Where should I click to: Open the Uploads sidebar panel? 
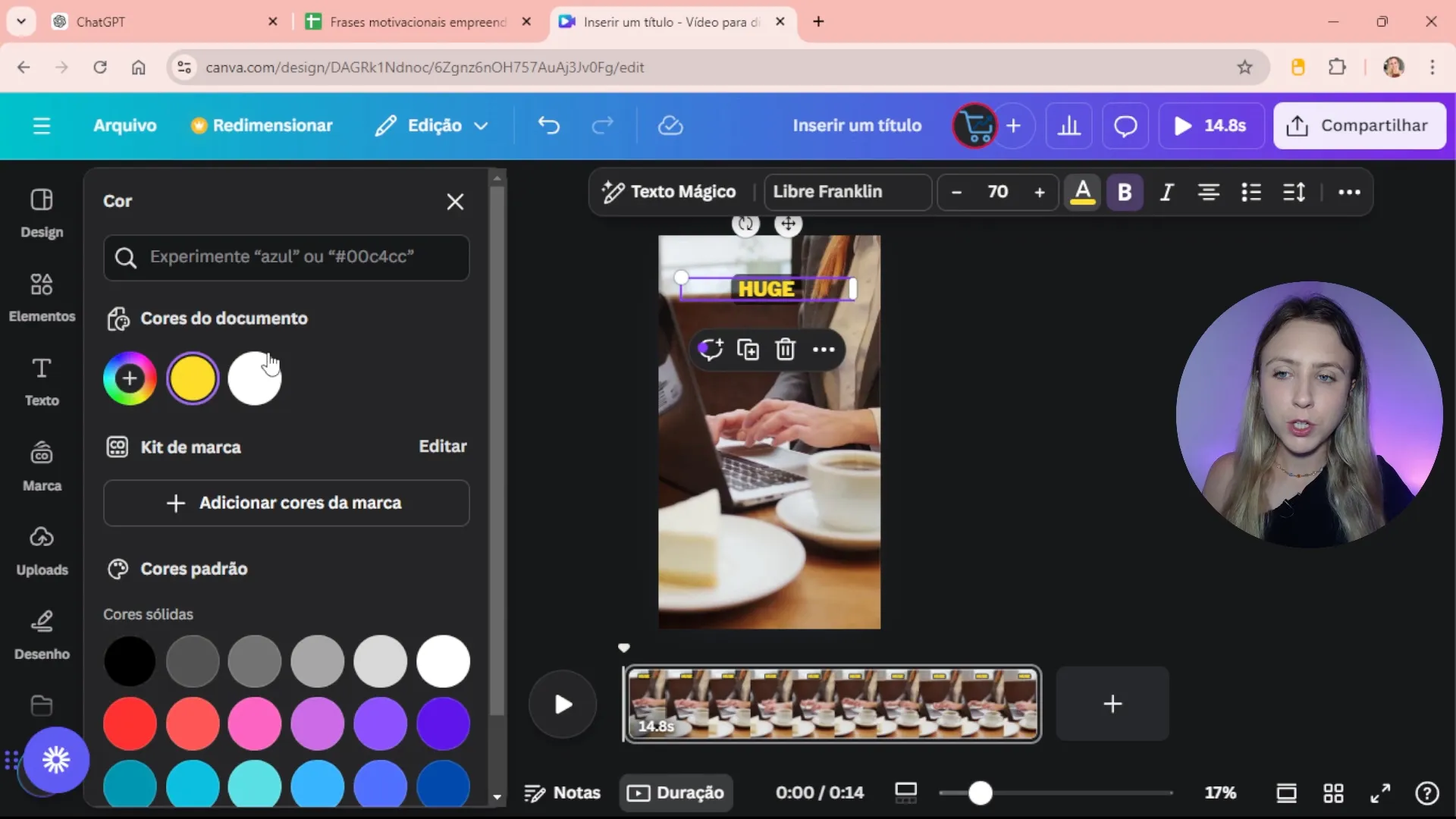click(42, 550)
